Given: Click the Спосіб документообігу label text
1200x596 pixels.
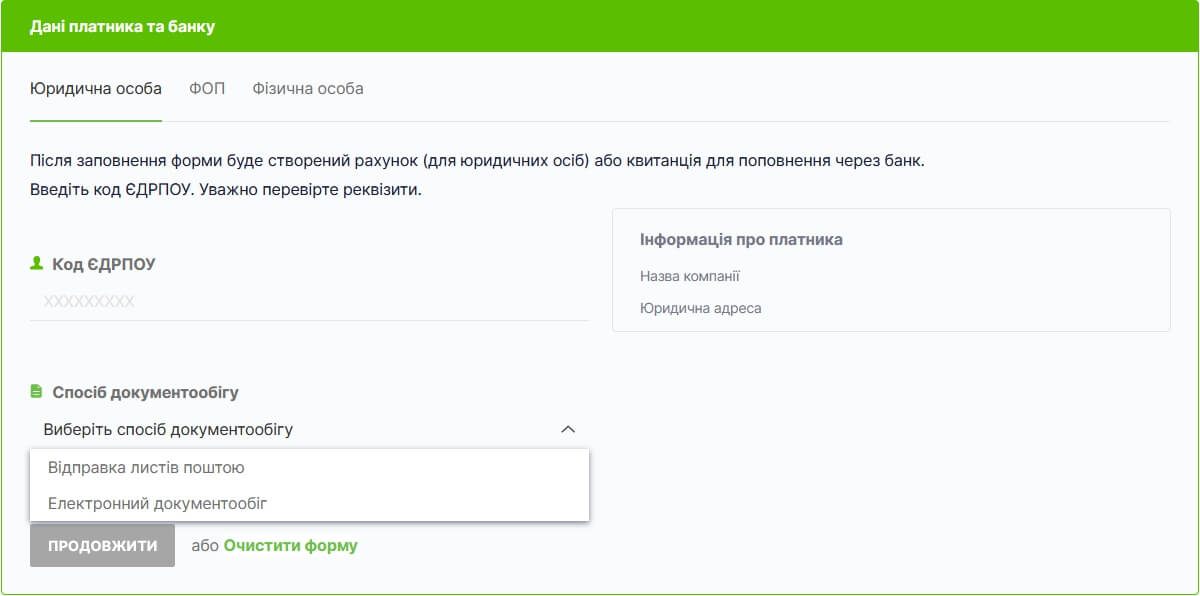Looking at the screenshot, I should pyautogui.click(x=146, y=392).
